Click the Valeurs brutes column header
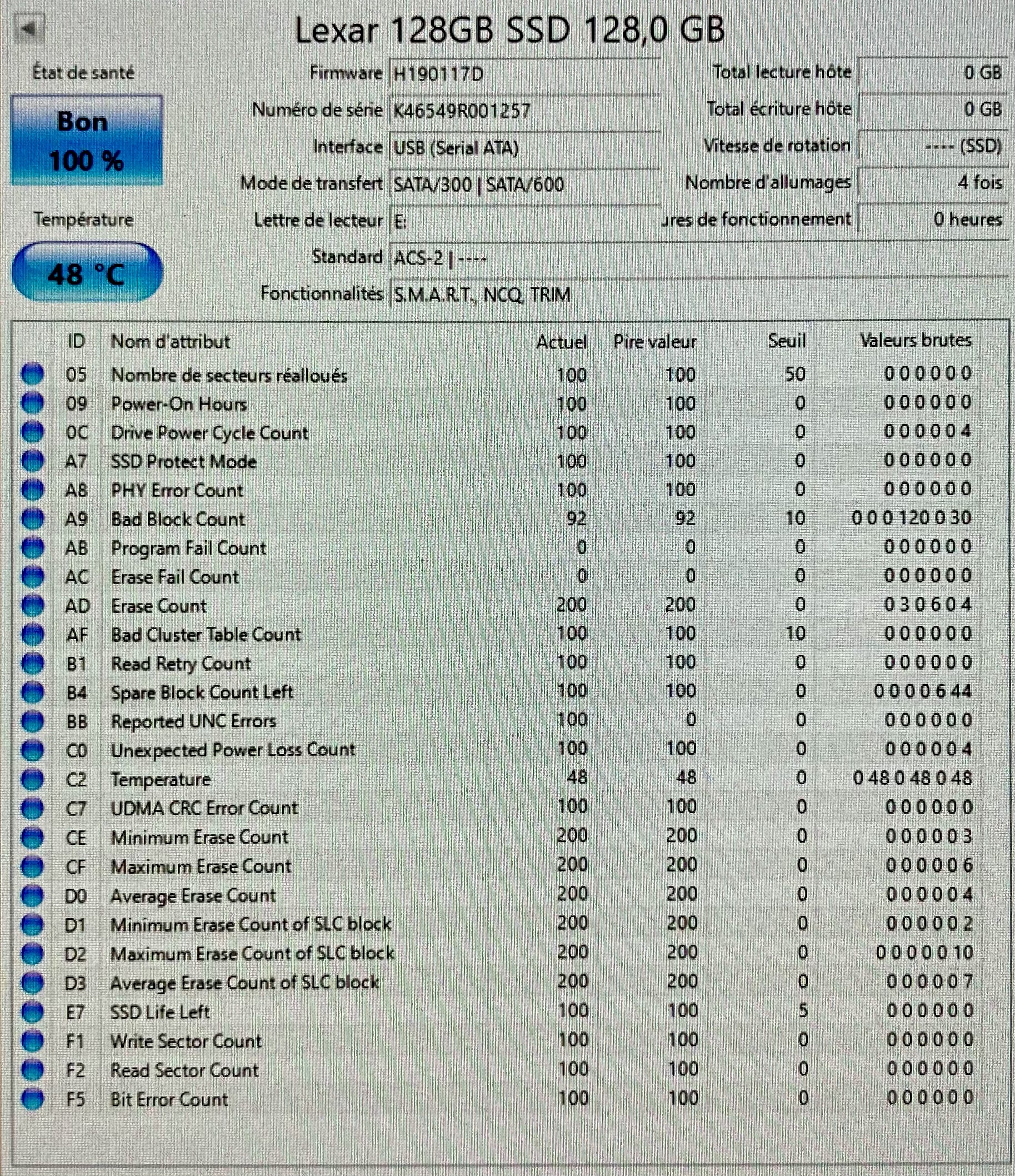 pyautogui.click(x=916, y=340)
